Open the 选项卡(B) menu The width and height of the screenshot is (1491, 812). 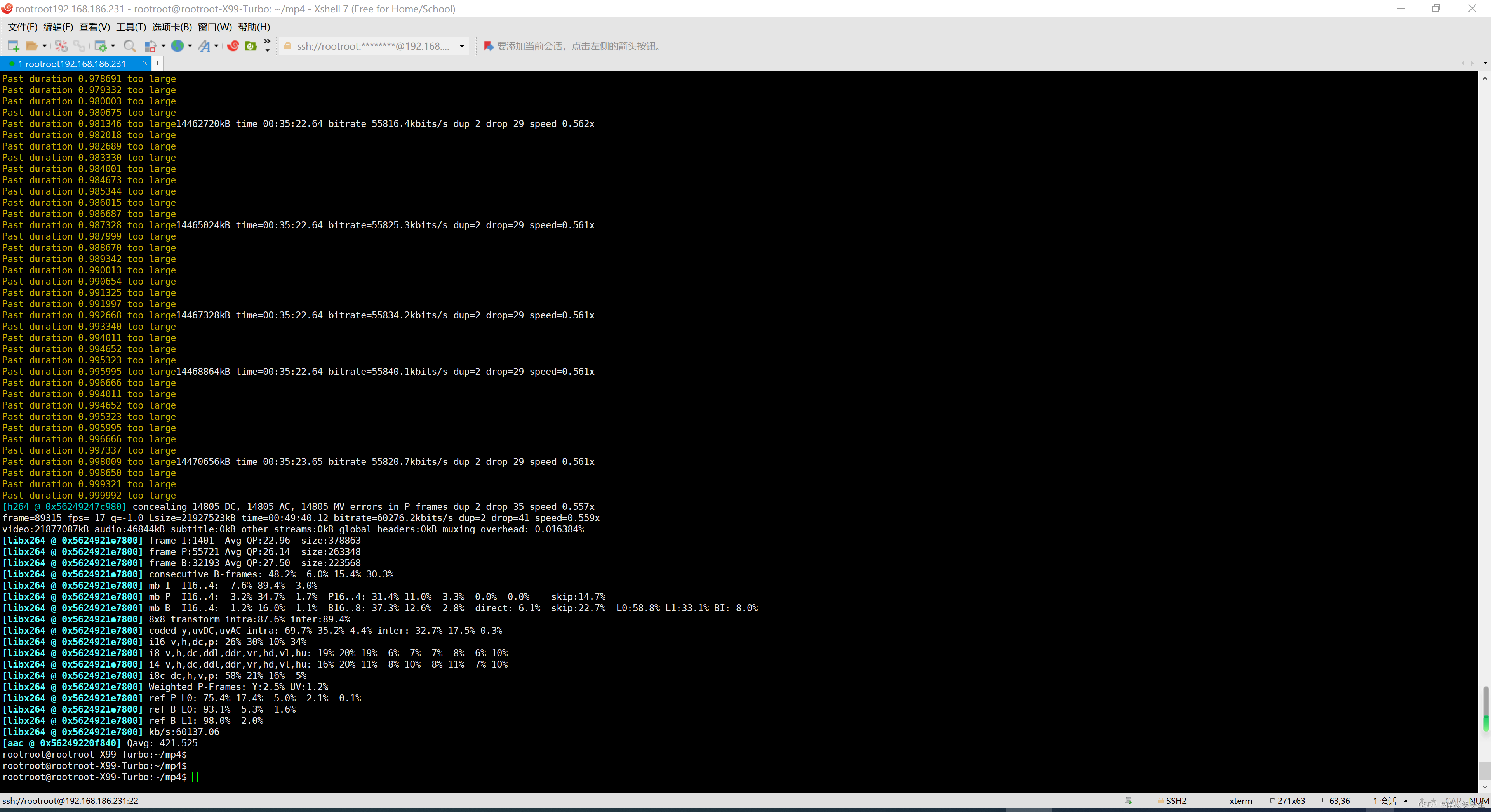[172, 27]
